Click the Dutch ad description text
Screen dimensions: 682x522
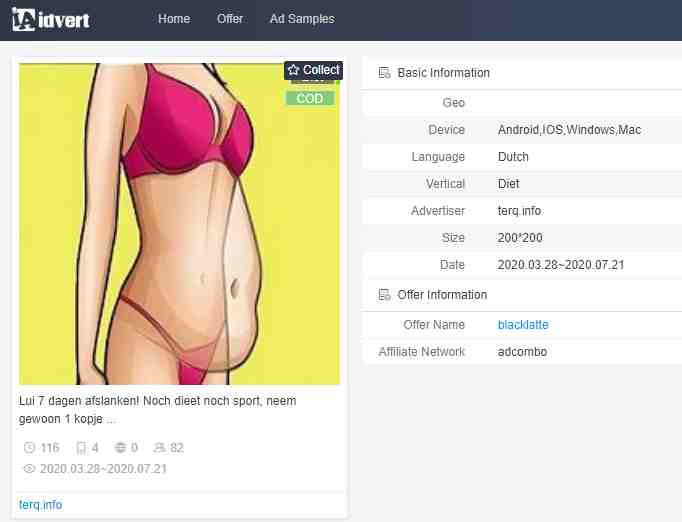coord(158,409)
